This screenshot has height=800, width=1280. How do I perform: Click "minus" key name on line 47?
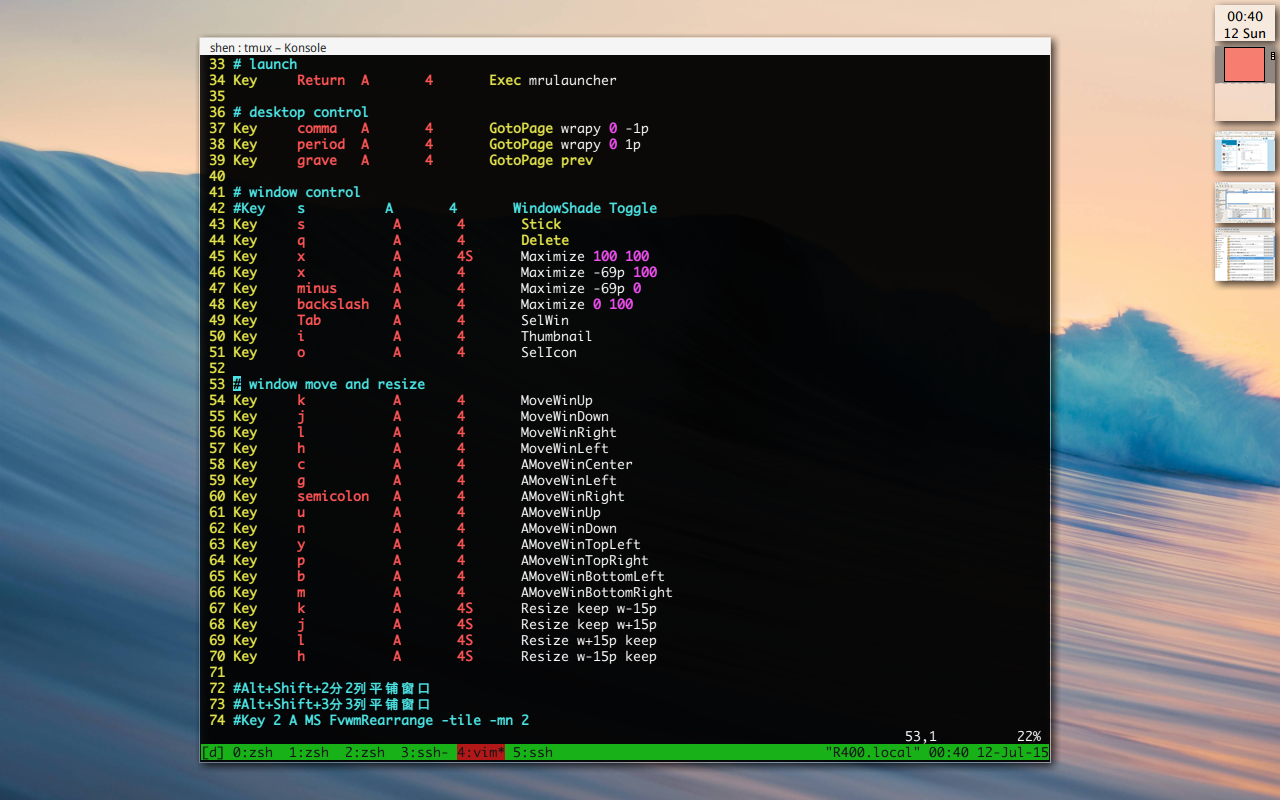click(x=317, y=288)
